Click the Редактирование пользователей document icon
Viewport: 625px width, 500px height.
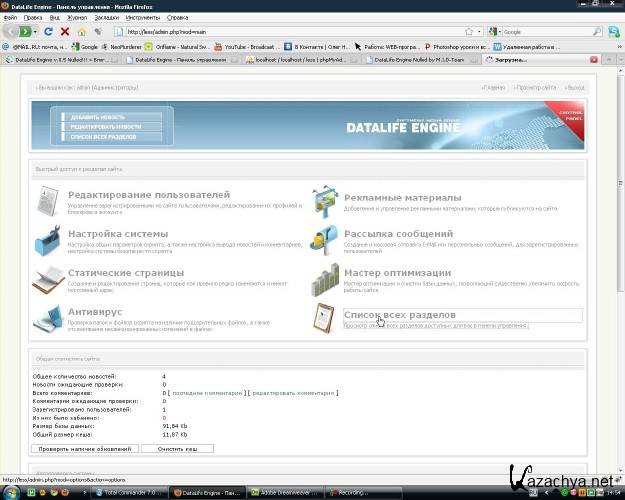pyautogui.click(x=48, y=202)
